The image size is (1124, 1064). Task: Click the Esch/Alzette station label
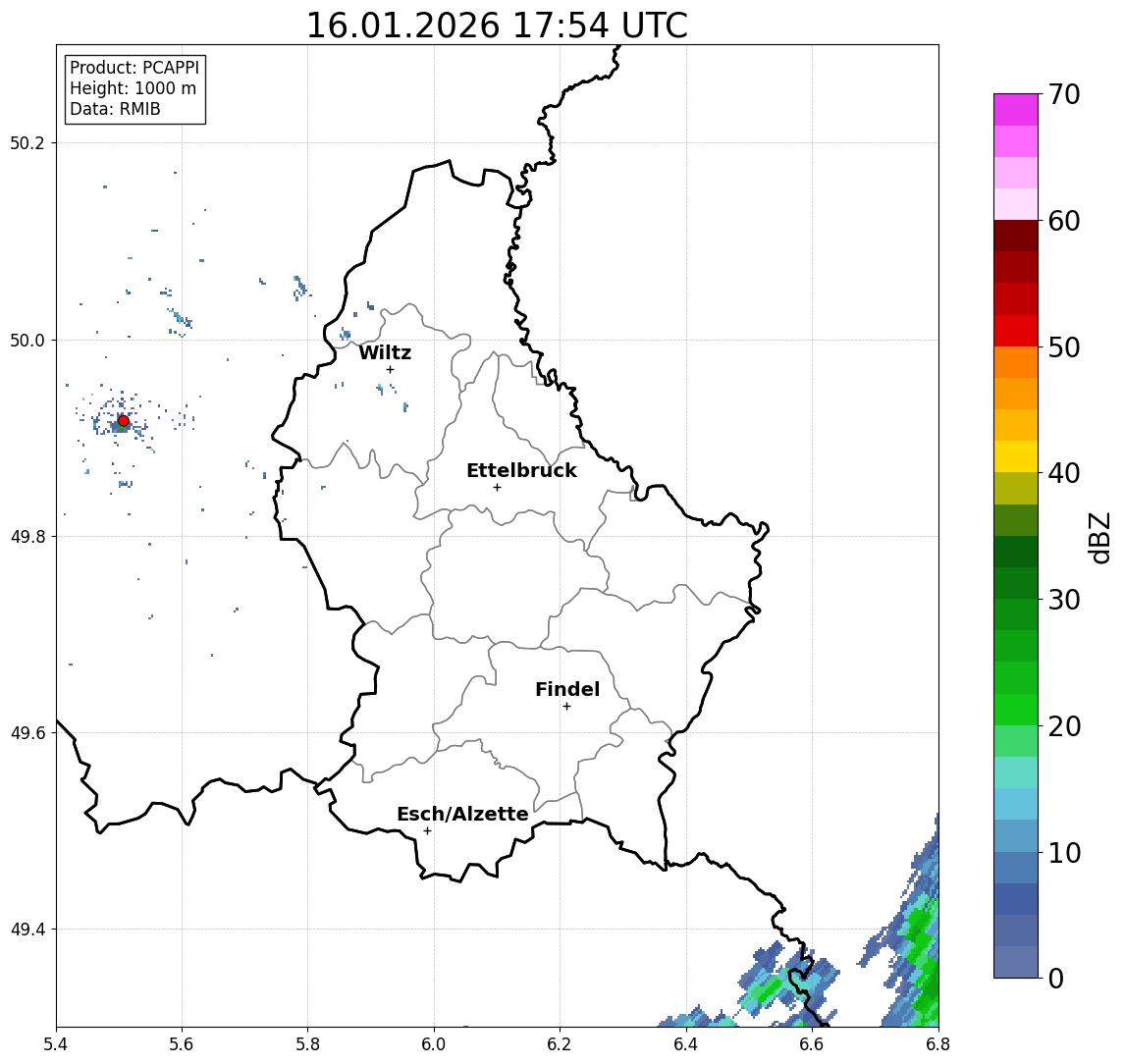(462, 814)
